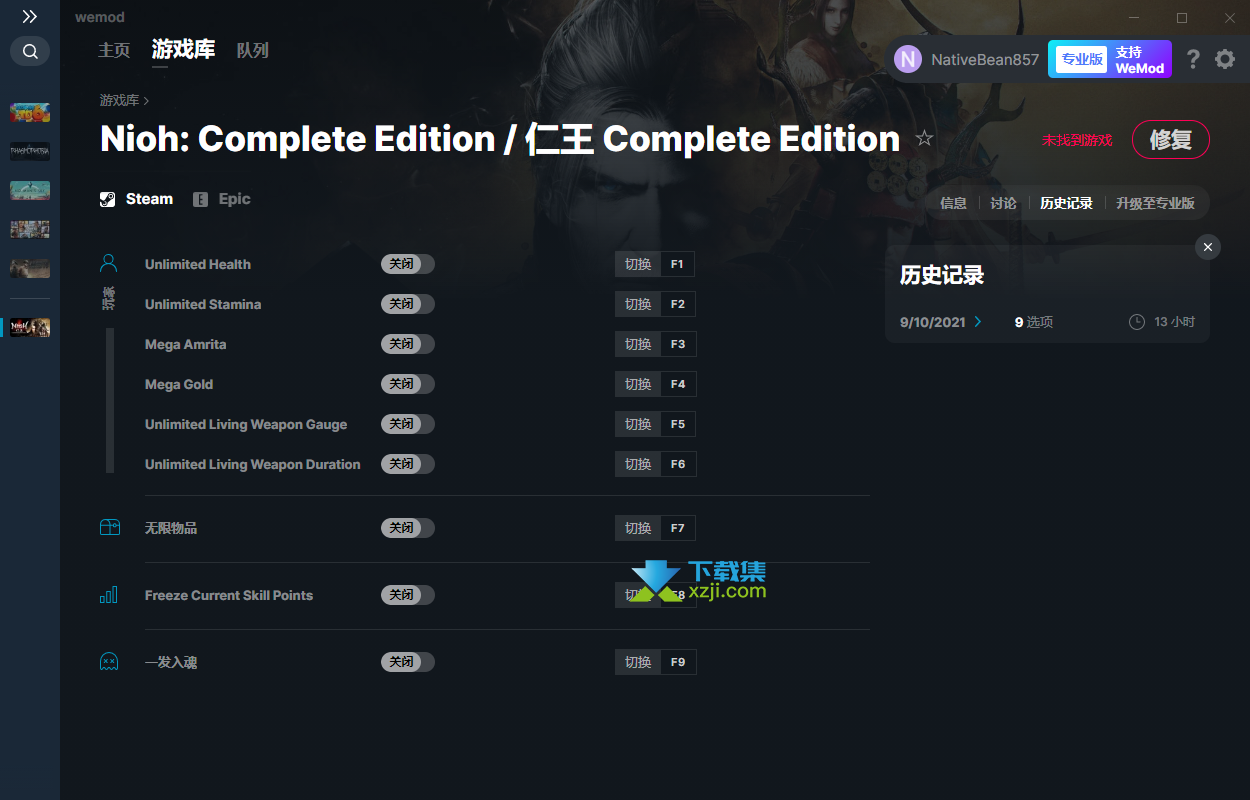Click the F3 hotkey field for Mega Amrita
This screenshot has width=1250, height=800.
tap(678, 344)
